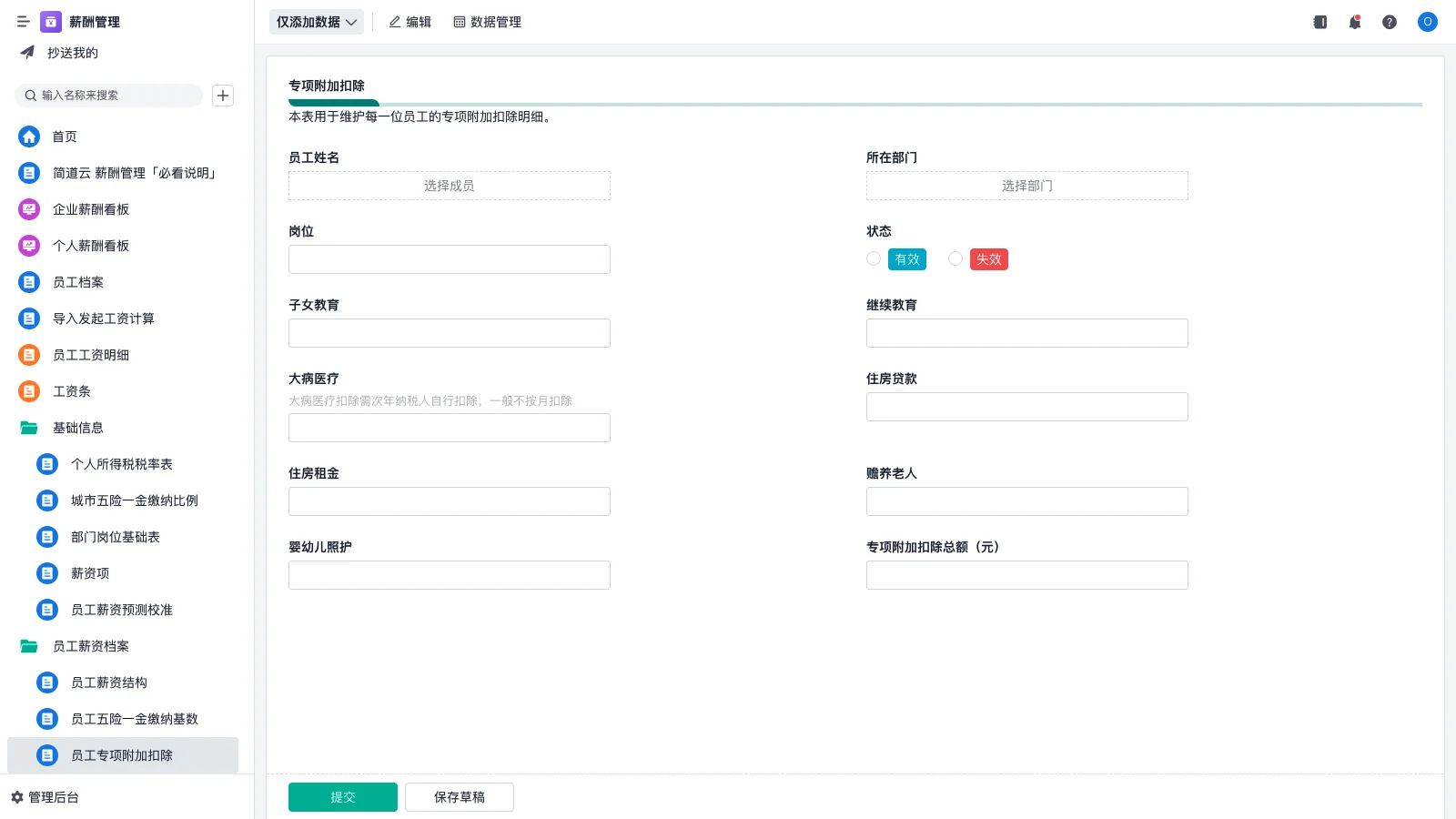
Task: Click the 保存草稿 draft button
Action: point(459,796)
